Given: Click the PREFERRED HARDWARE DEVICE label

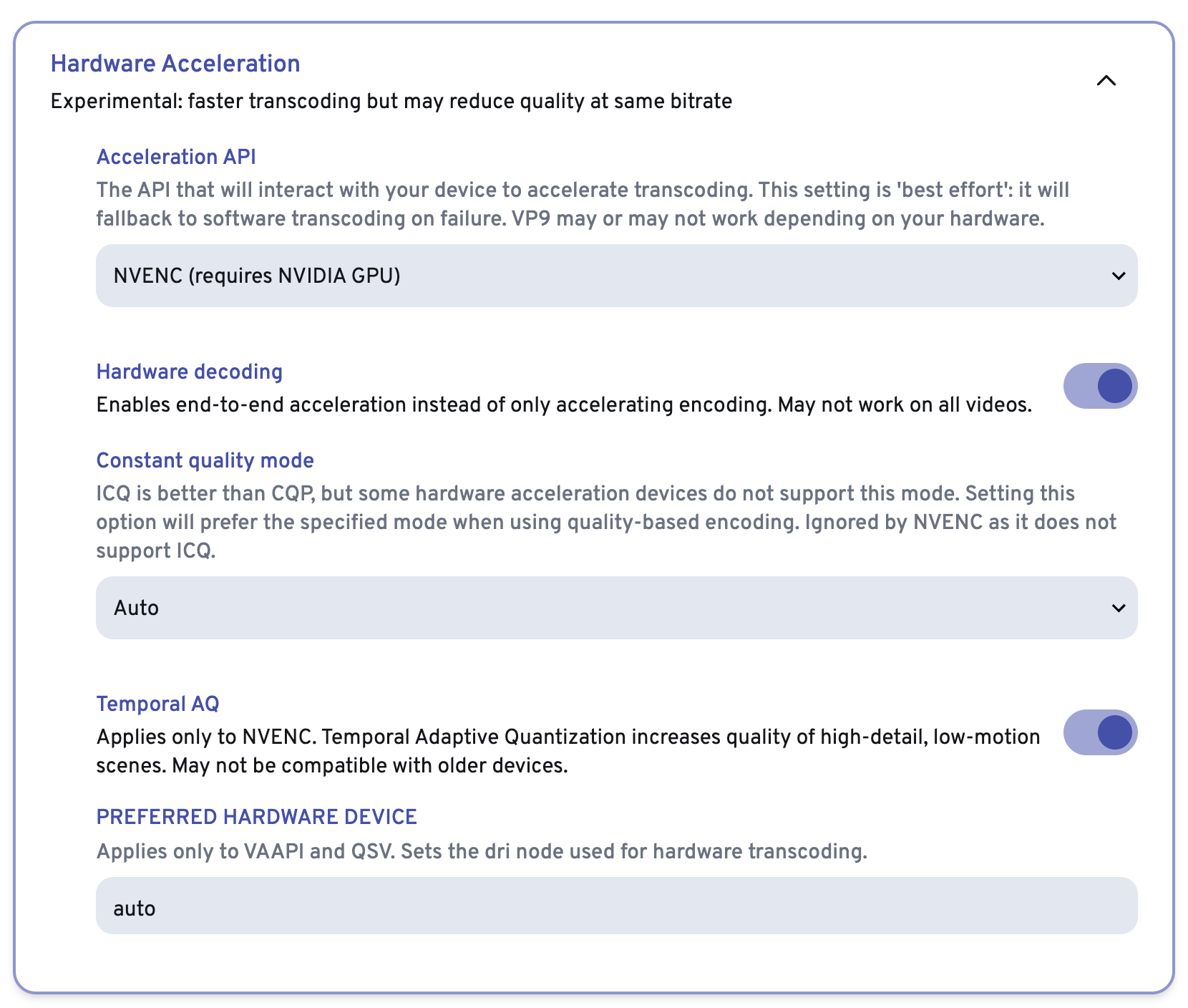Looking at the screenshot, I should coord(257,817).
